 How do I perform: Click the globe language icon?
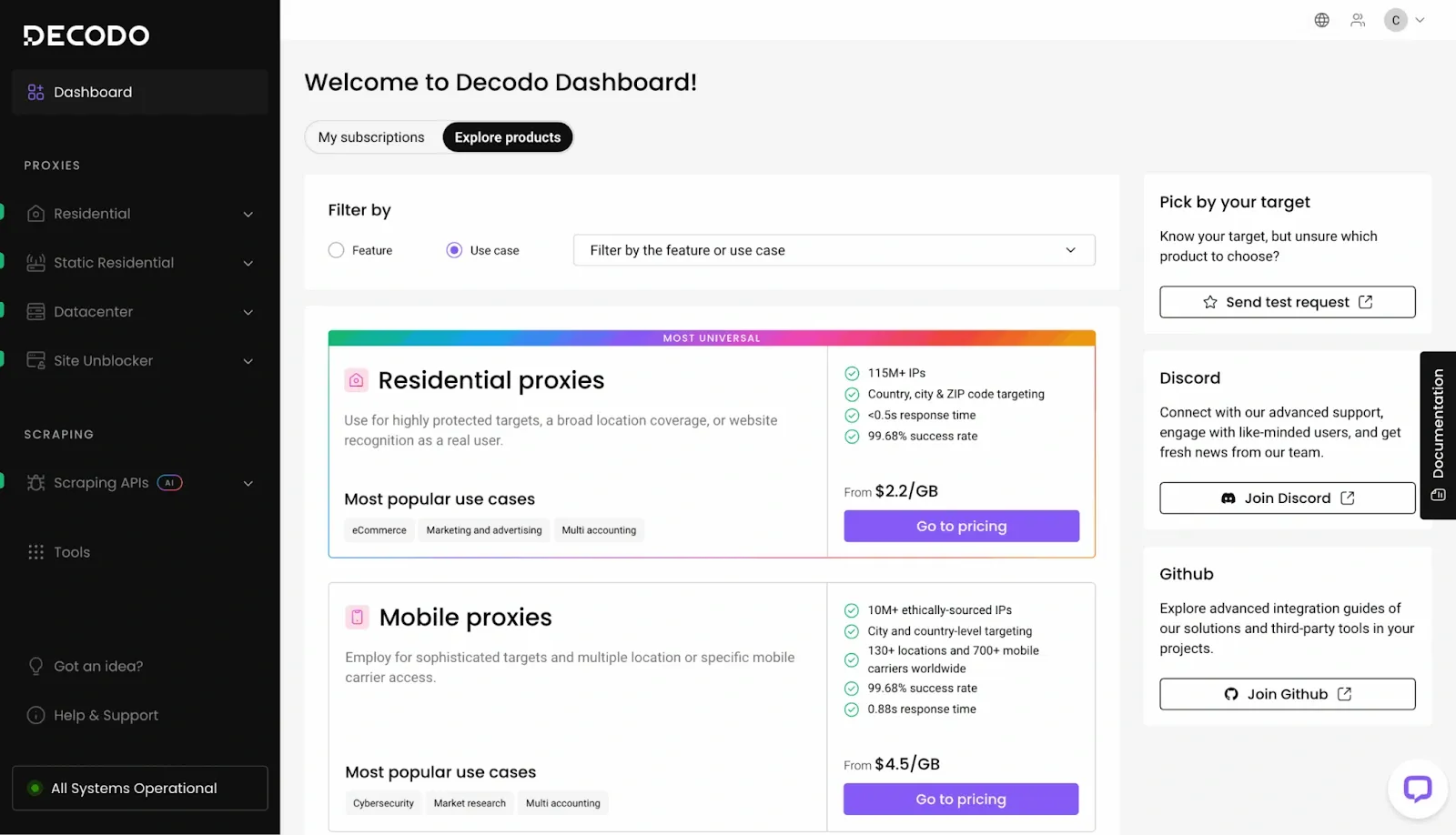point(1321,20)
